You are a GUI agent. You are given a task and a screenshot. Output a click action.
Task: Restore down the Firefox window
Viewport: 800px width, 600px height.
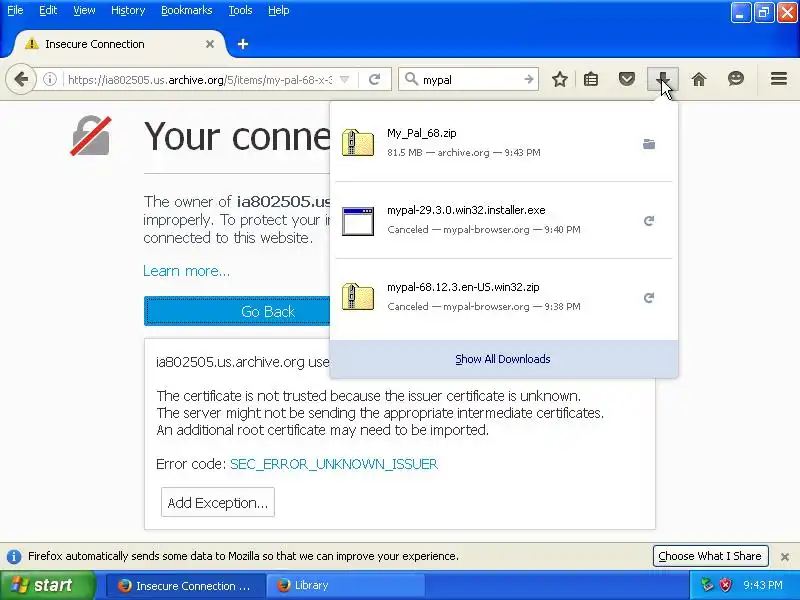pyautogui.click(x=763, y=13)
